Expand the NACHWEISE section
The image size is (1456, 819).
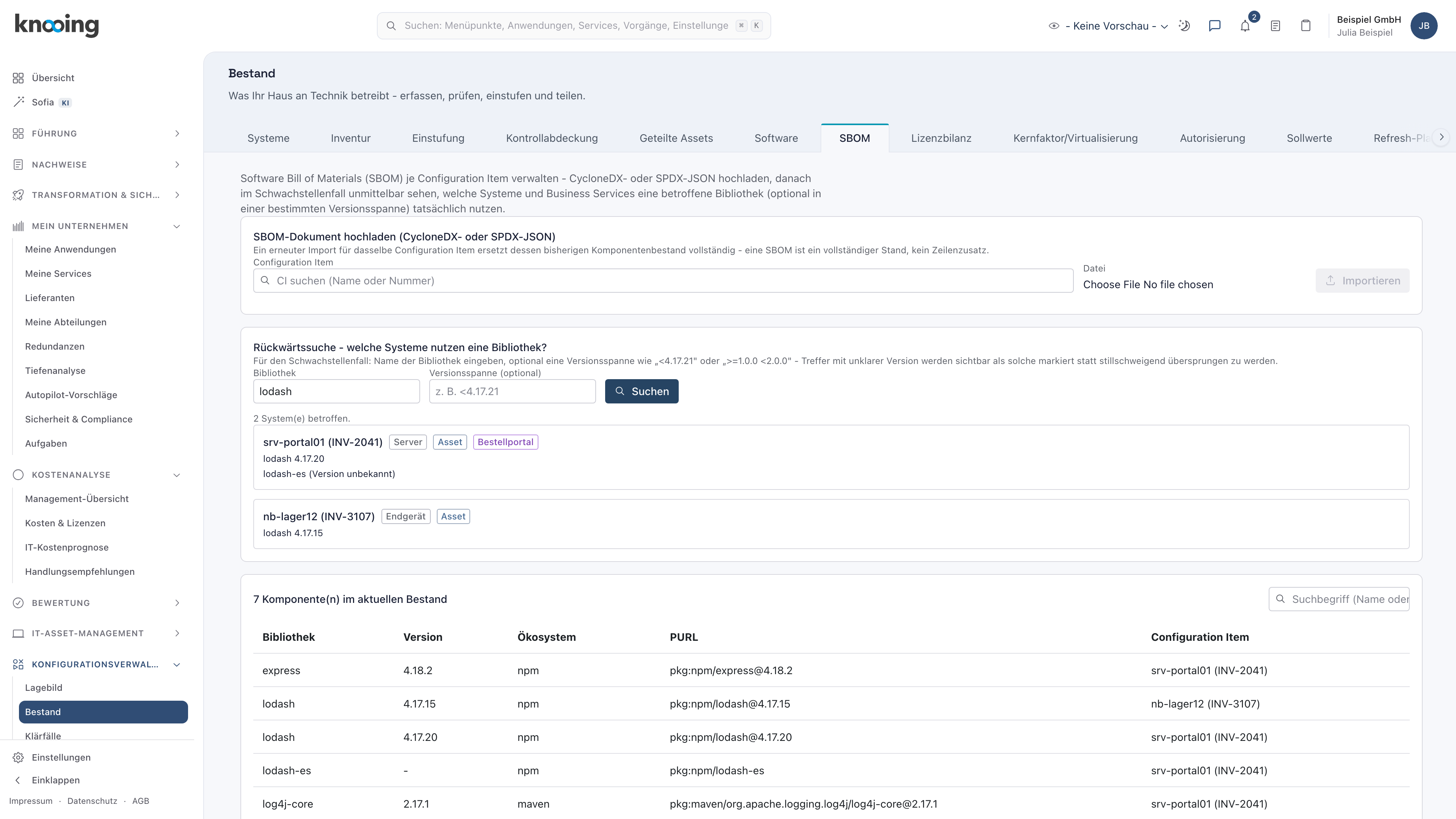pyautogui.click(x=96, y=165)
